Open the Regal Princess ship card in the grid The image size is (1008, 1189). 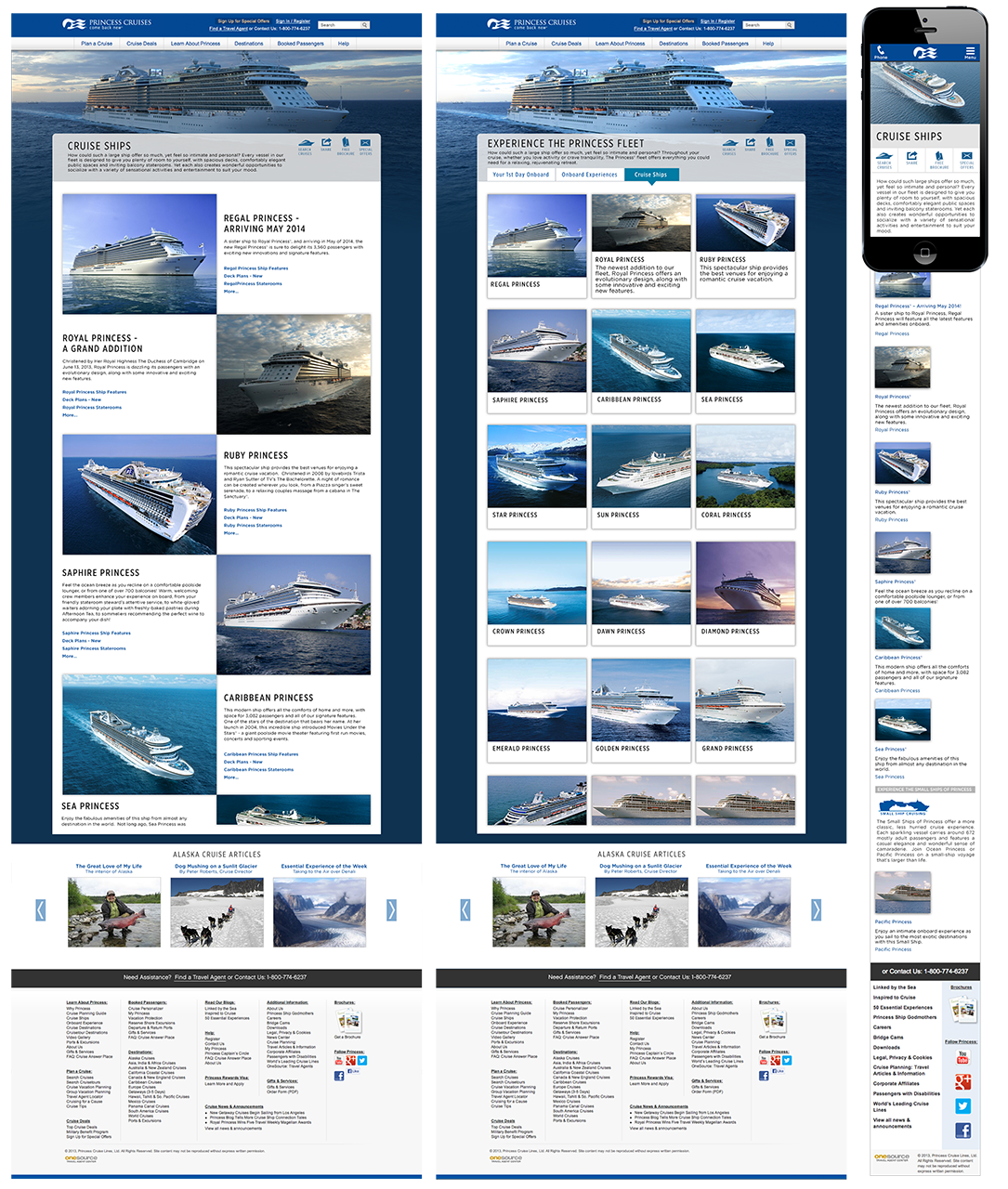coord(537,245)
